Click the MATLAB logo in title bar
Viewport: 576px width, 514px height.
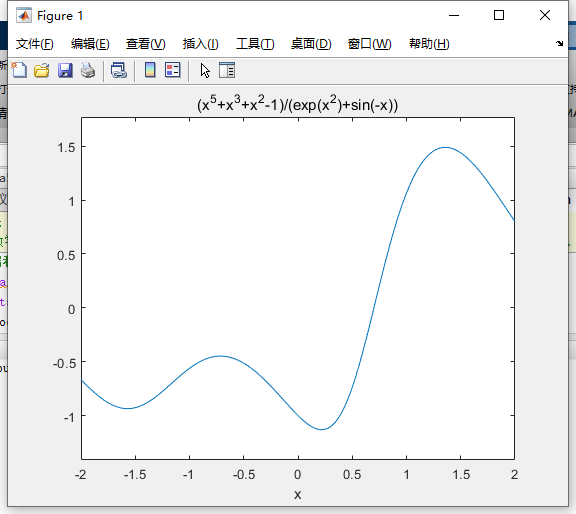(x=24, y=15)
